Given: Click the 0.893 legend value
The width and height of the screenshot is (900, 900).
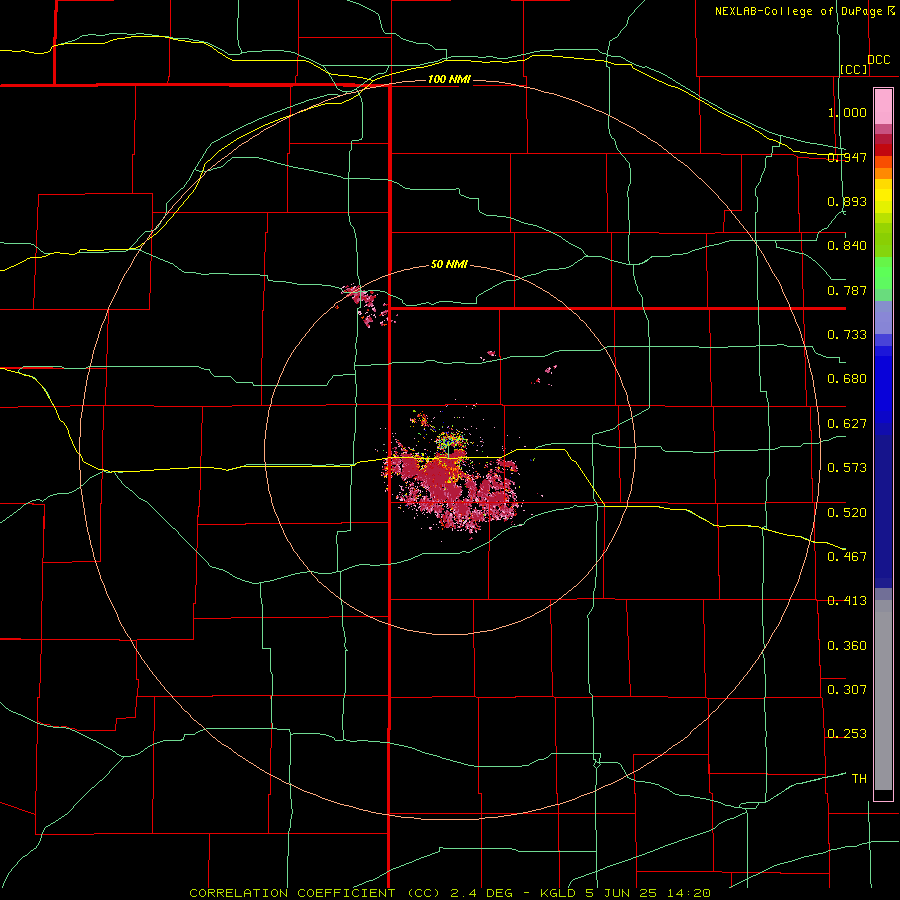Looking at the screenshot, I should (847, 201).
